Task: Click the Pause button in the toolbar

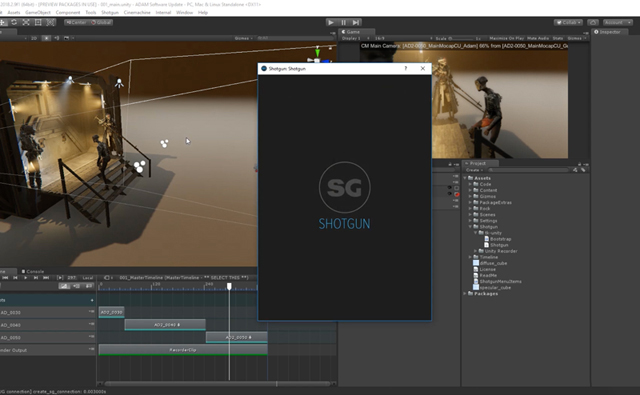Action: (344, 22)
